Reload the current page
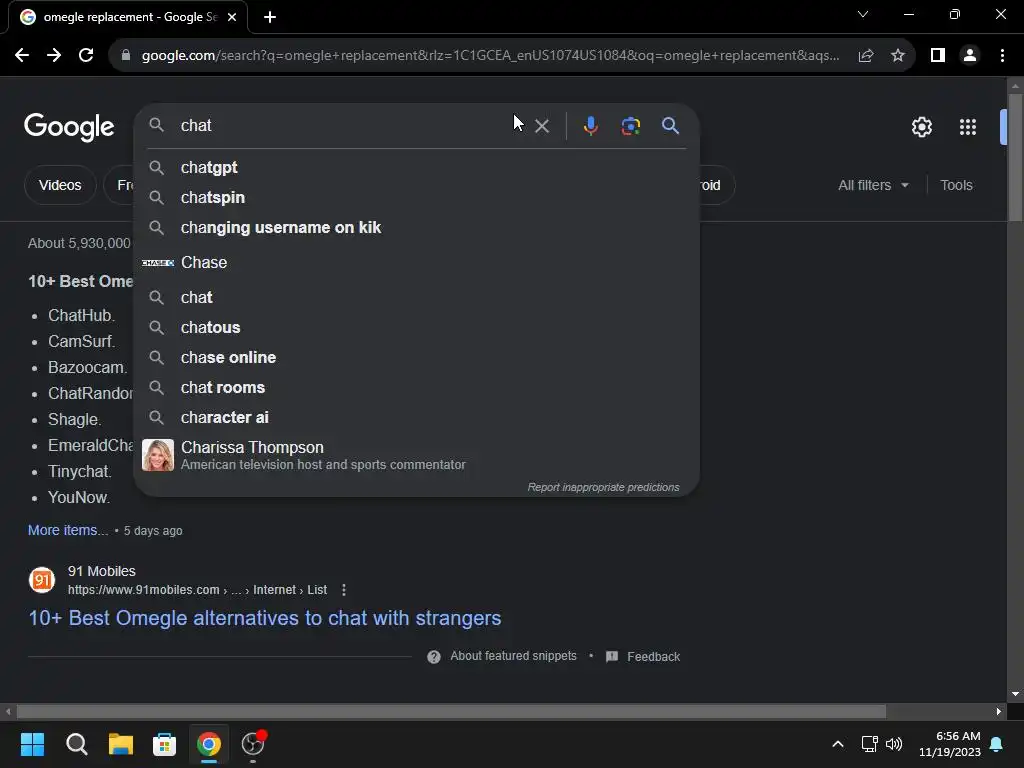Viewport: 1024px width, 768px height. 86,56
